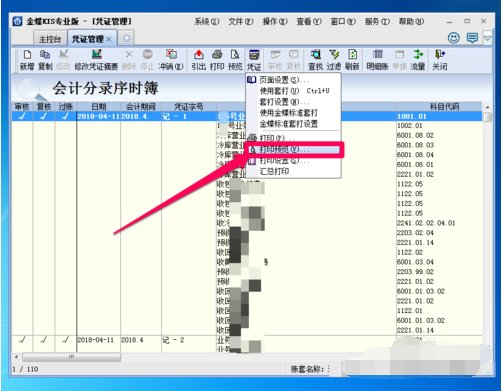Click the Kingdee KIS app logo icon
This screenshot has width=502, height=391.
[x=17, y=22]
